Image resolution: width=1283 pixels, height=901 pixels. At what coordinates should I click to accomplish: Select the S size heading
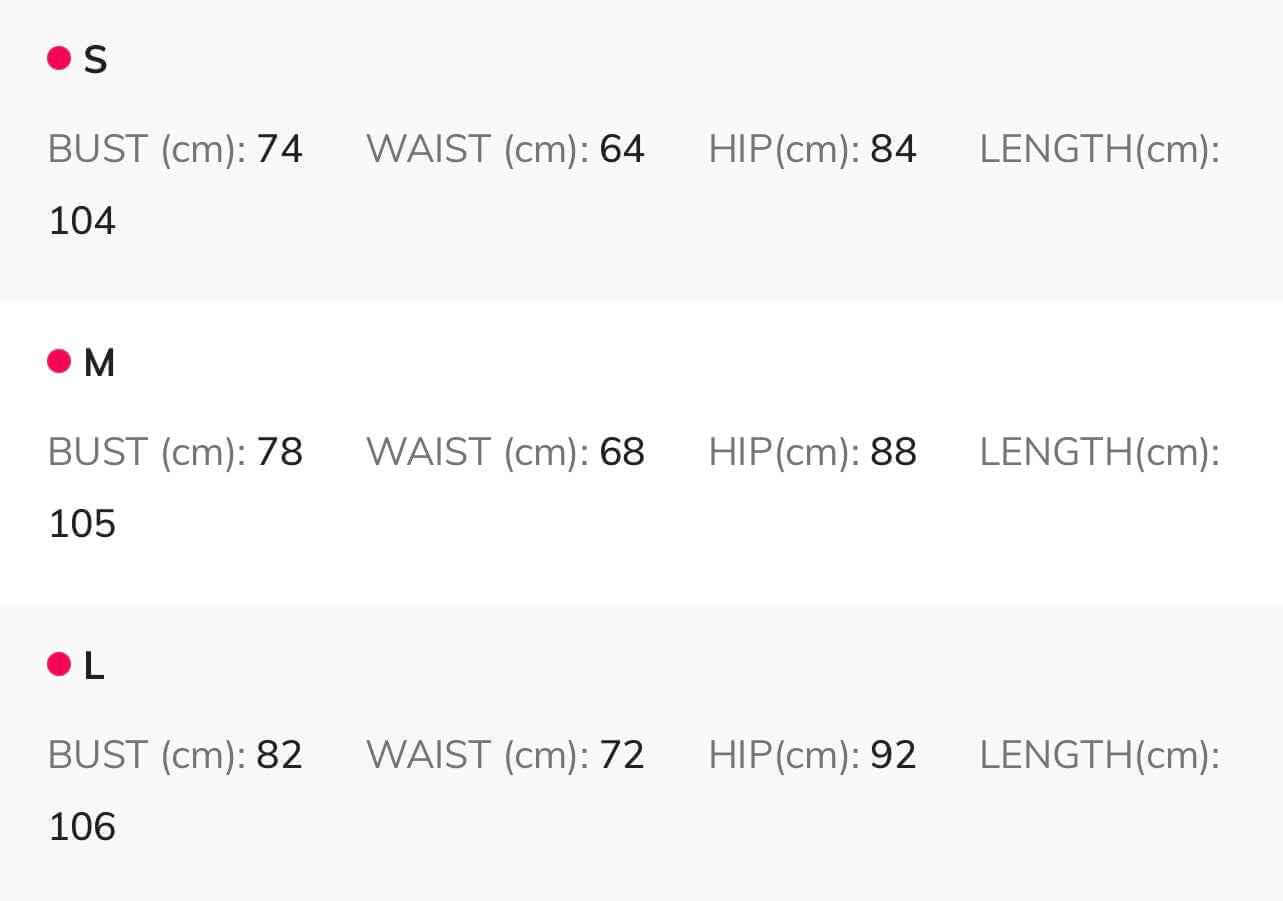95,61
